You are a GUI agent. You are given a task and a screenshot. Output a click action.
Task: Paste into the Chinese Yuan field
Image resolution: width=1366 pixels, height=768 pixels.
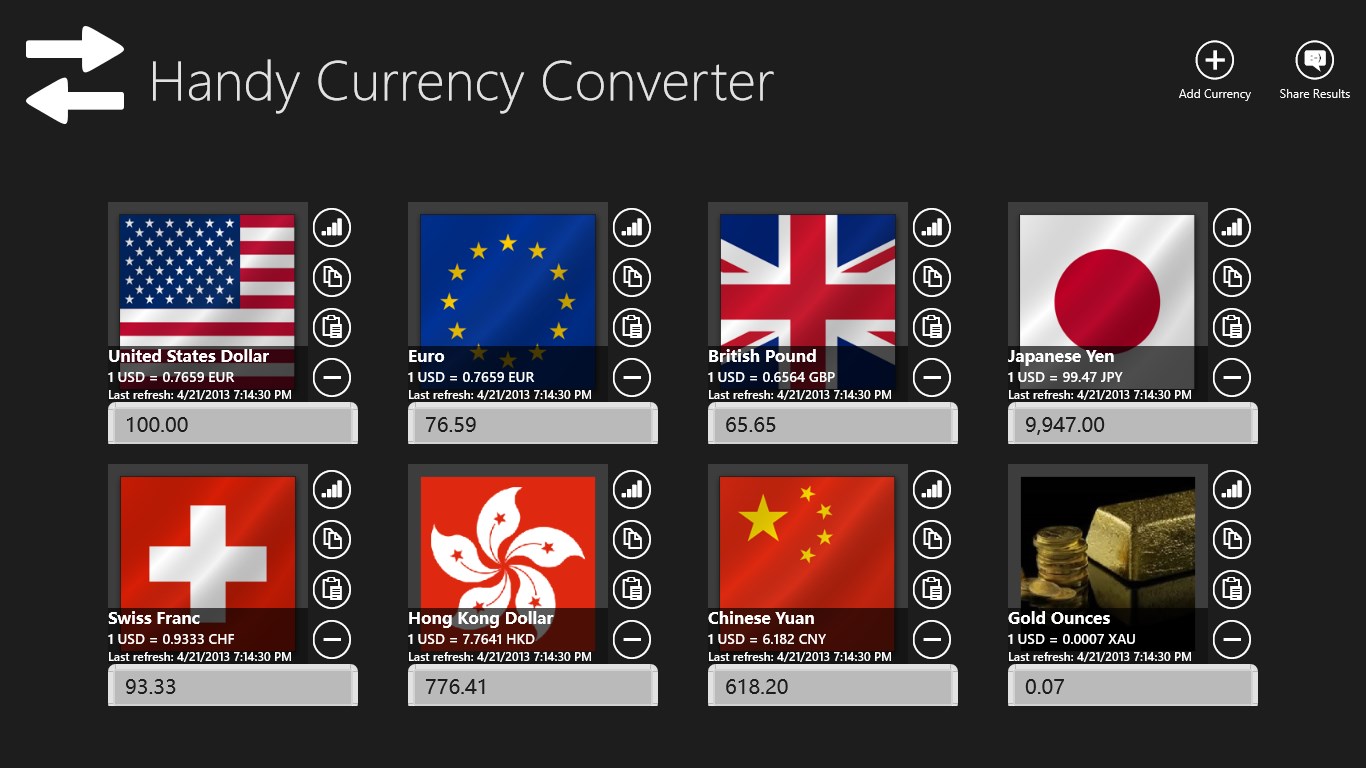pos(932,588)
